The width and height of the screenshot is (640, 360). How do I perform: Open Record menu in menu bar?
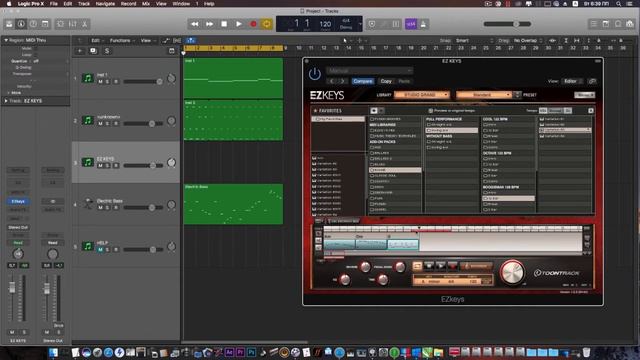[x=128, y=4]
